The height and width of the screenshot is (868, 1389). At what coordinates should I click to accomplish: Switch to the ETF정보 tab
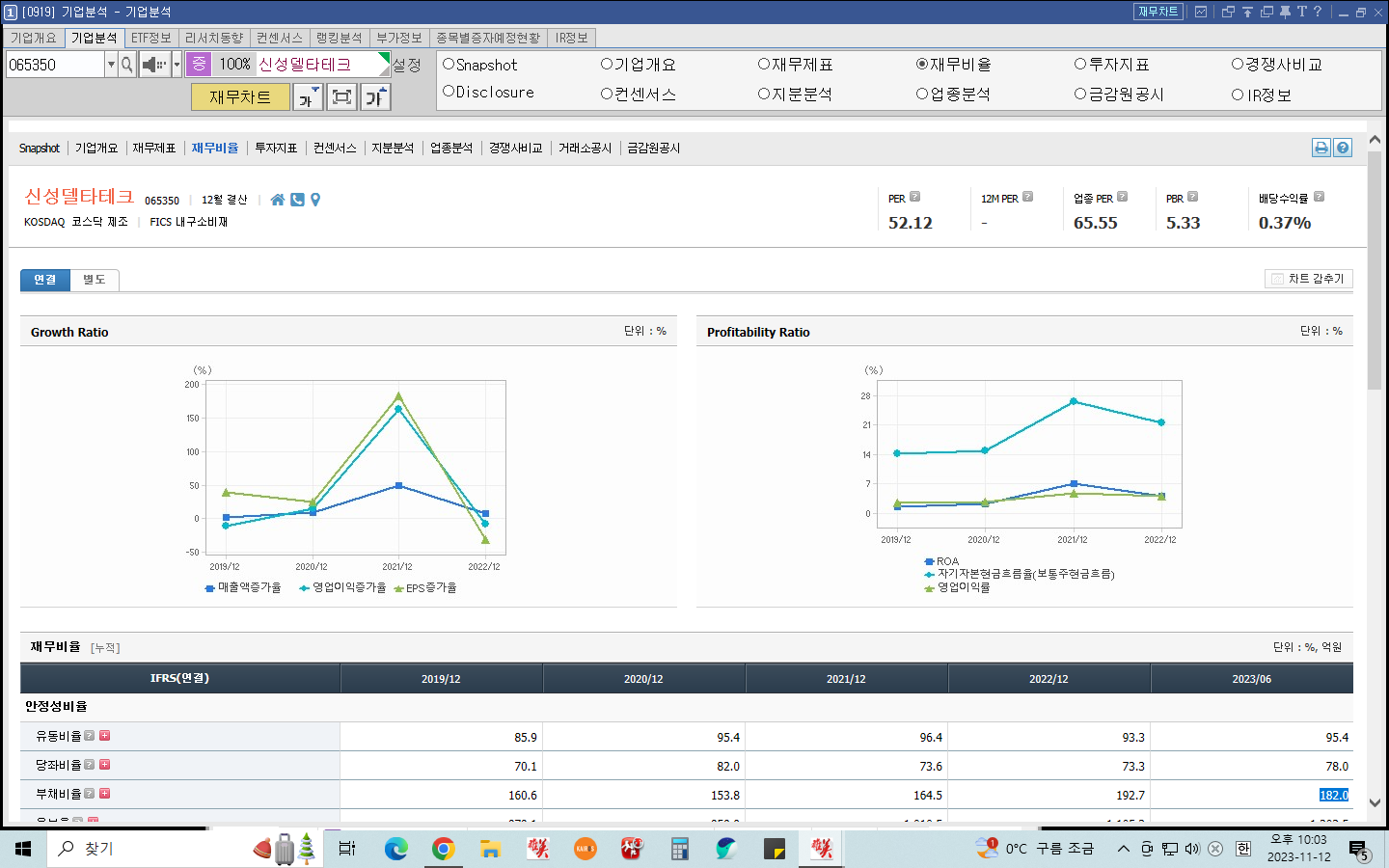[x=151, y=38]
